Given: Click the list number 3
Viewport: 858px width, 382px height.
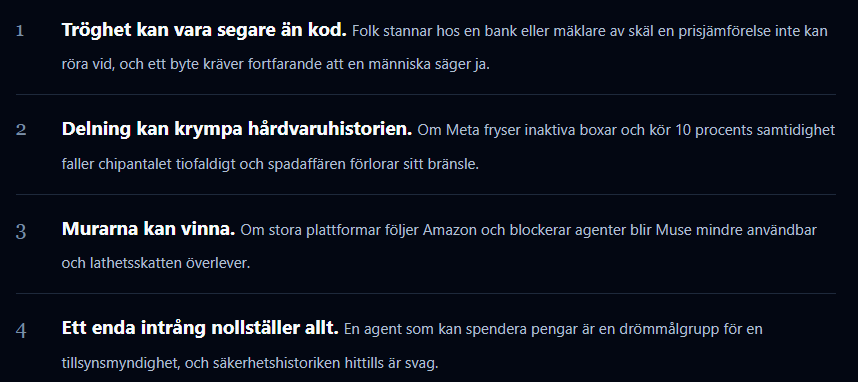Looking at the screenshot, I should coord(21,231).
